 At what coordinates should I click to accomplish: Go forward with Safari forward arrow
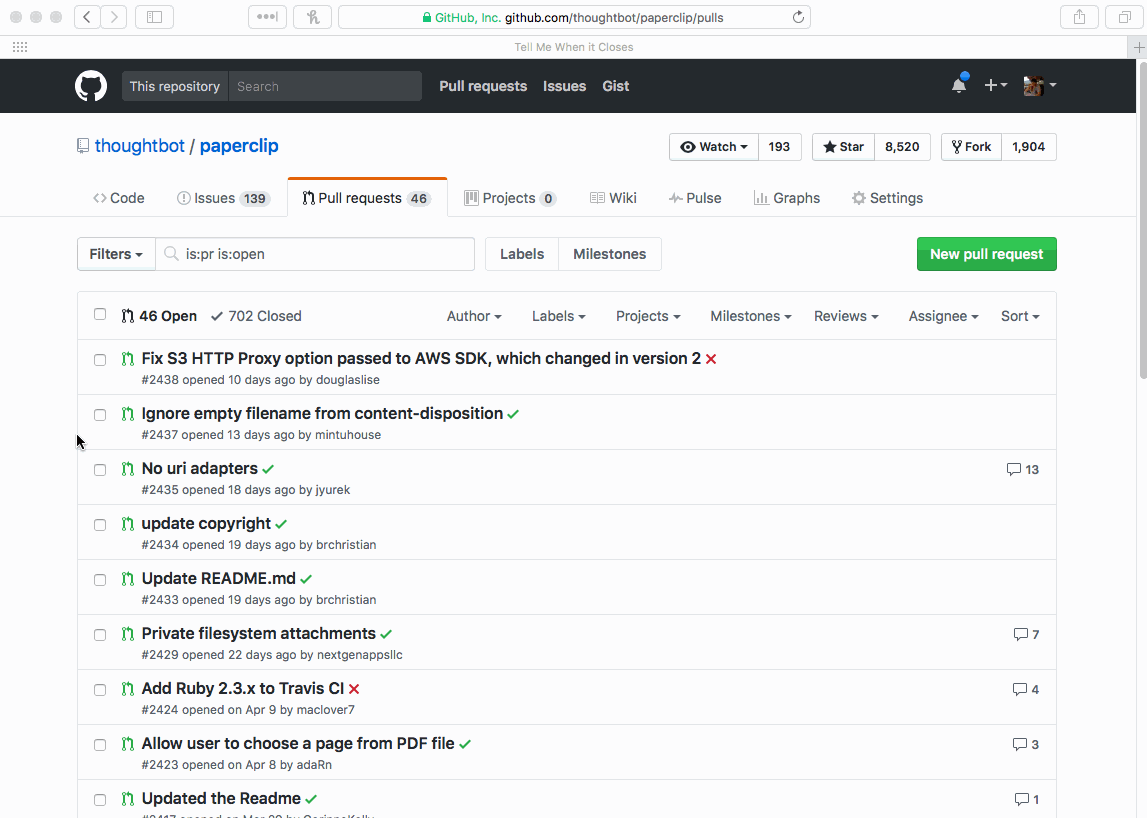114,17
